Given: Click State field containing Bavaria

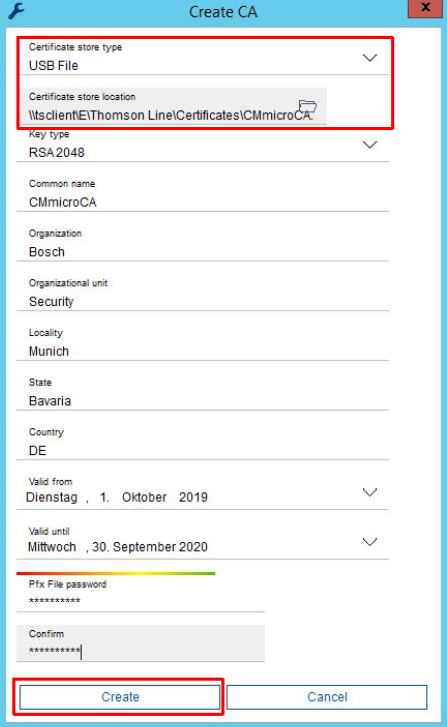Looking at the screenshot, I should (203, 392).
